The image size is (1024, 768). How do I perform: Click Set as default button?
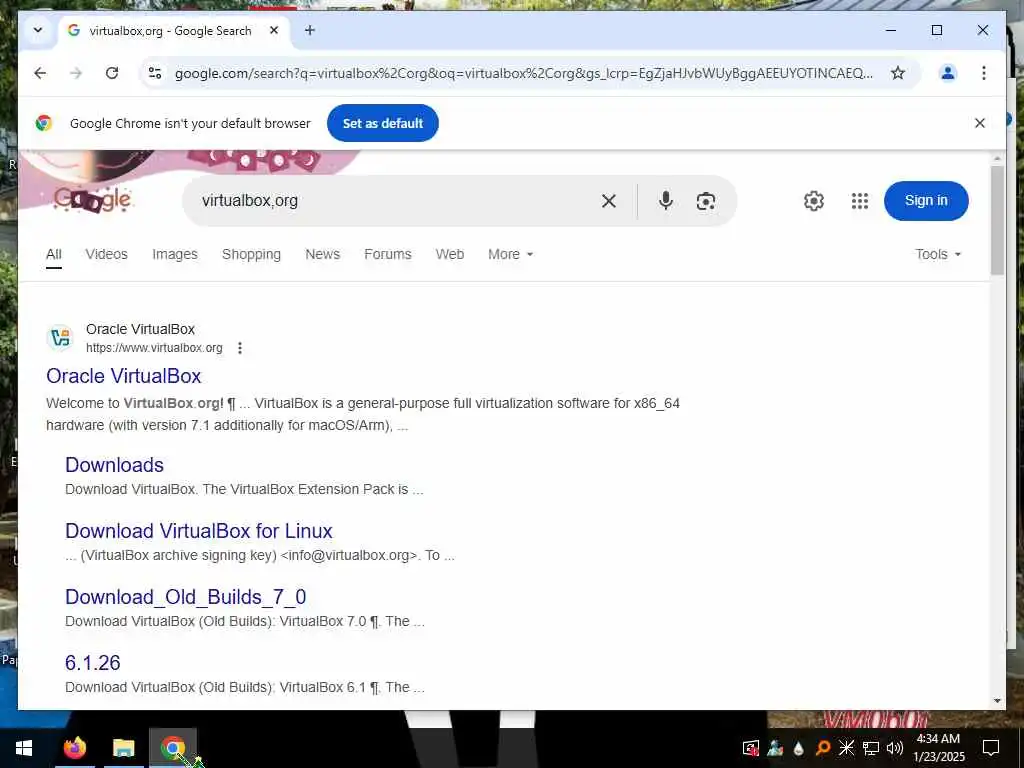pos(383,123)
